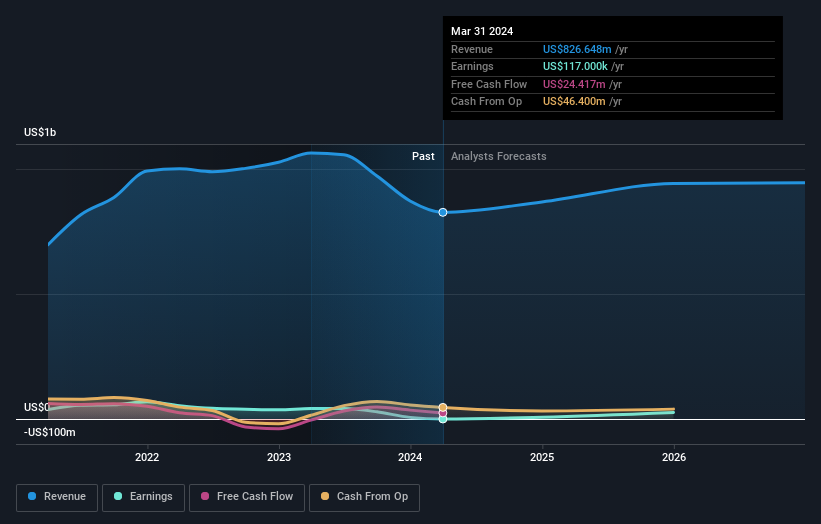The width and height of the screenshot is (821, 524).
Task: Select the 2023 x-axis label
Action: click(279, 457)
